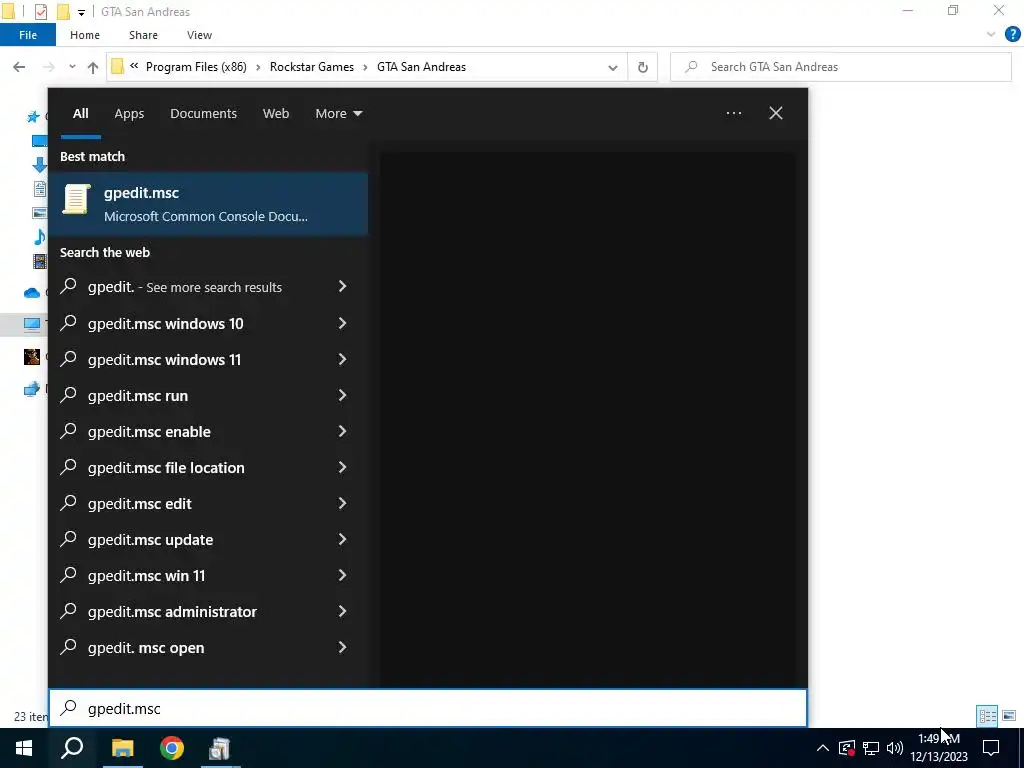This screenshot has height=768, width=1024.
Task: Click Quick access star in sidebar
Action: tap(33, 117)
